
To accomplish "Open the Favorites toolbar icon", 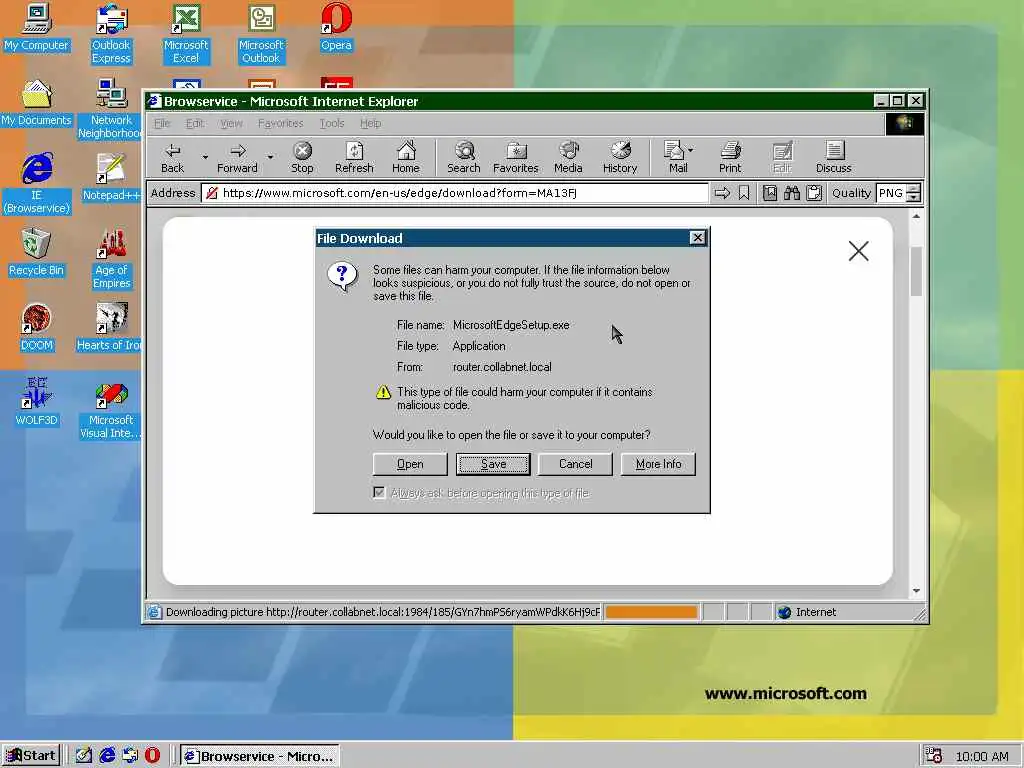I will click(515, 157).
